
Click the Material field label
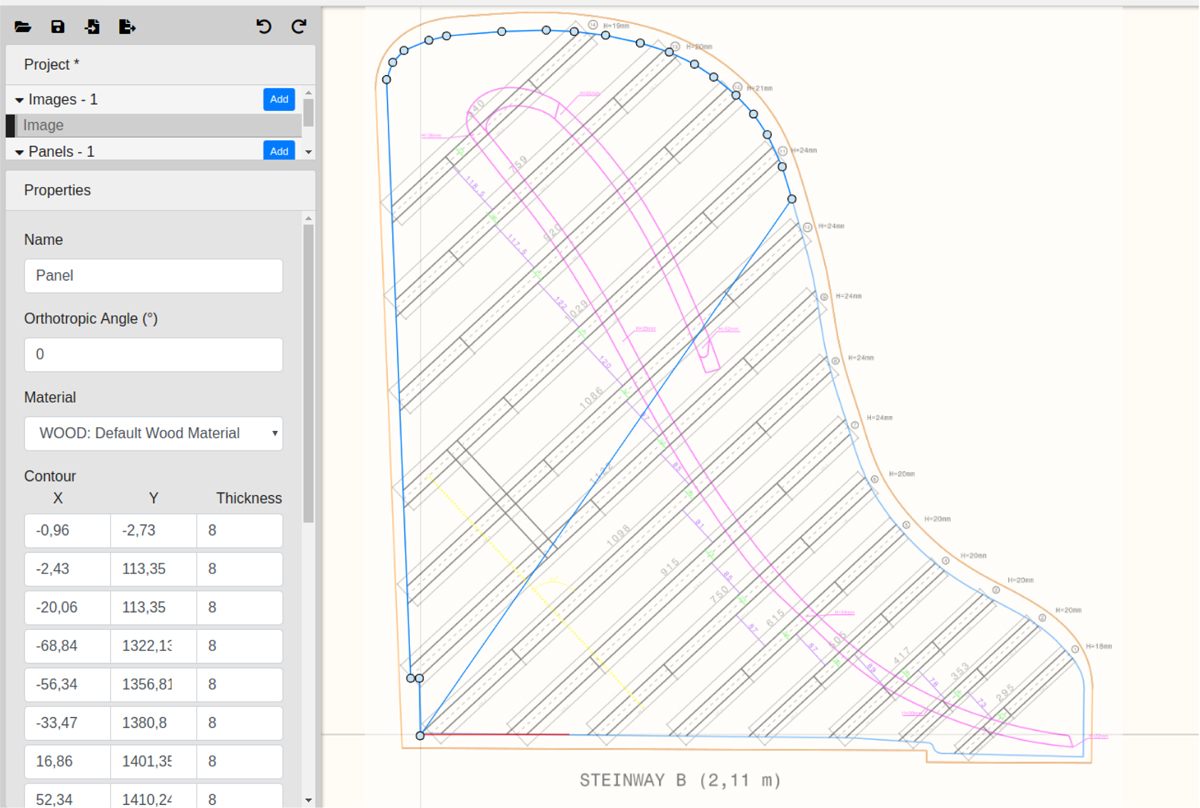click(50, 398)
